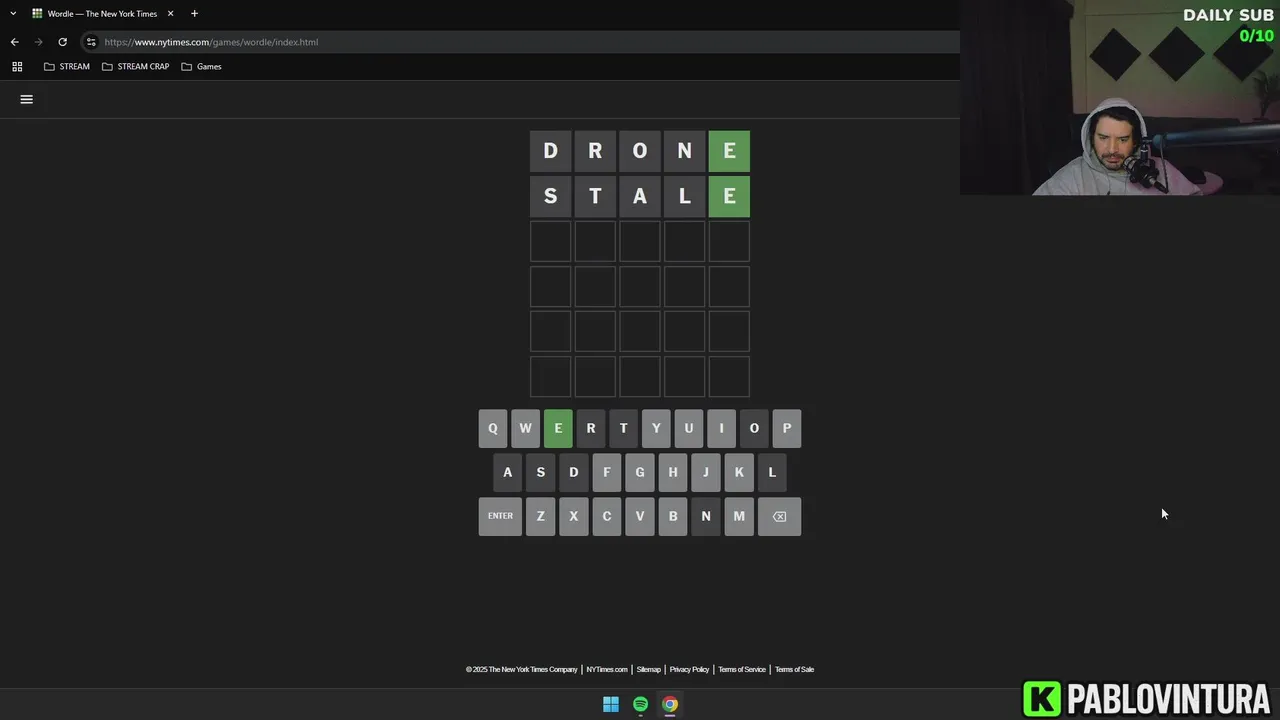Image resolution: width=1280 pixels, height=720 pixels.
Task: Tap the O key on Wordle keyboard
Action: (x=754, y=428)
